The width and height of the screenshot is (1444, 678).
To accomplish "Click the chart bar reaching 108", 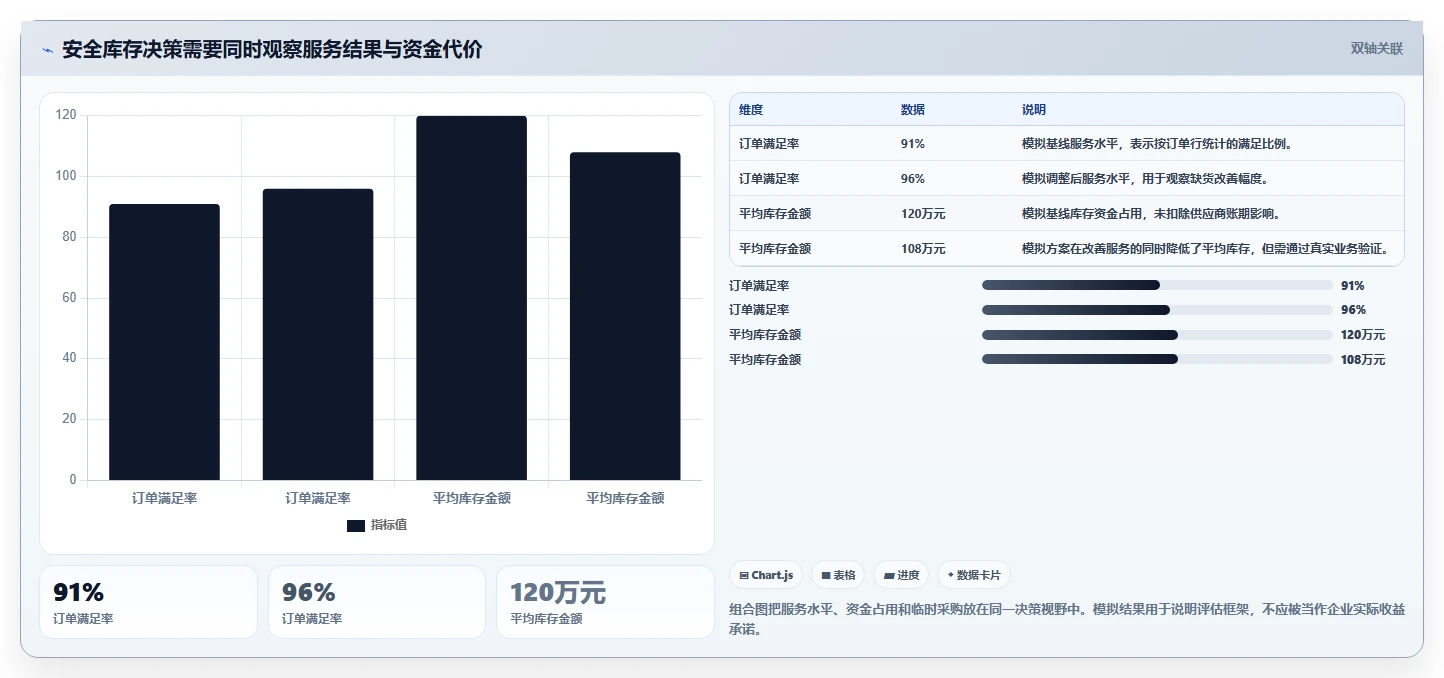I will [x=625, y=316].
